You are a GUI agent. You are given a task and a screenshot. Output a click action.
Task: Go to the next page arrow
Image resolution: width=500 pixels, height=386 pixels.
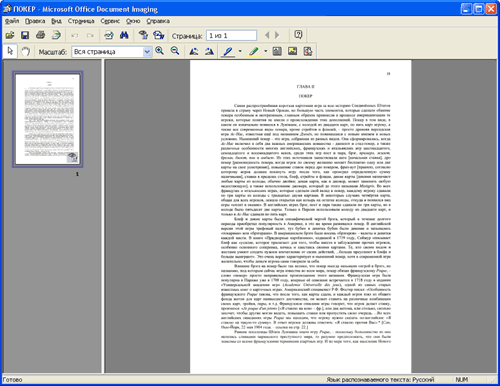tap(277, 35)
